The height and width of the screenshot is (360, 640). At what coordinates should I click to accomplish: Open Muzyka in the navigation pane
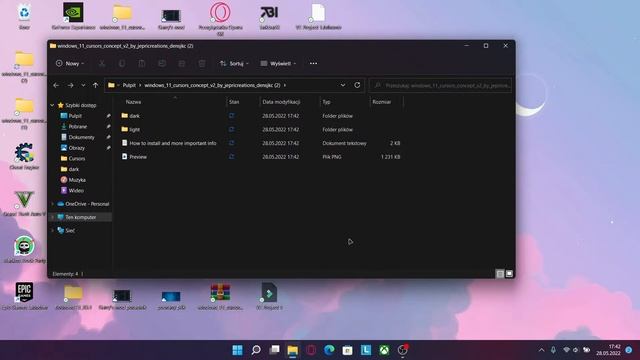coord(73,180)
